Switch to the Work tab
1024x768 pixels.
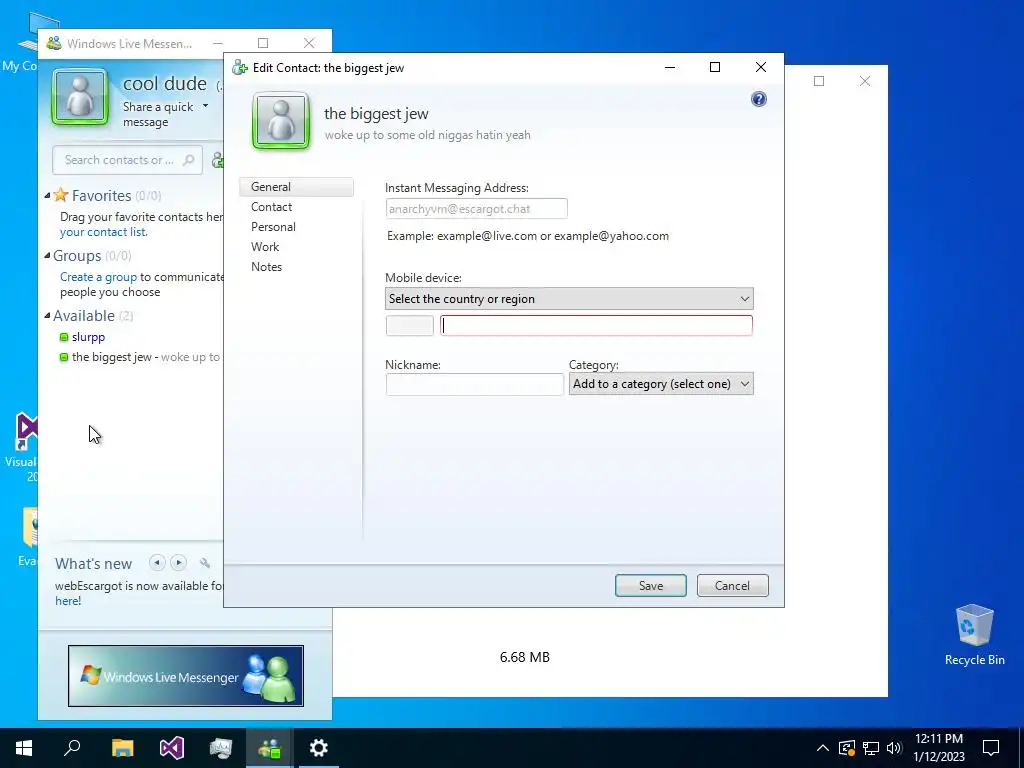(264, 247)
